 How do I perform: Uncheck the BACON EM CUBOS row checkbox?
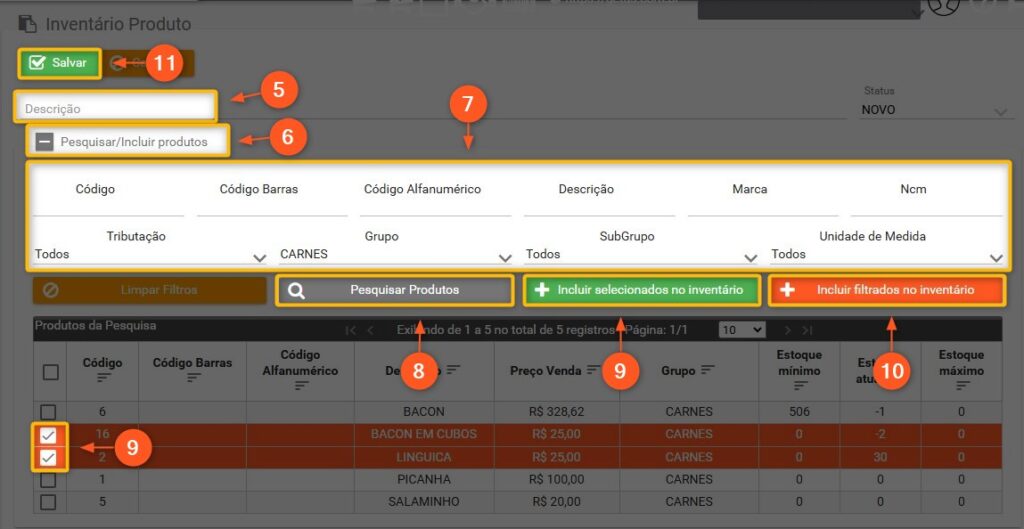pyautogui.click(x=48, y=435)
